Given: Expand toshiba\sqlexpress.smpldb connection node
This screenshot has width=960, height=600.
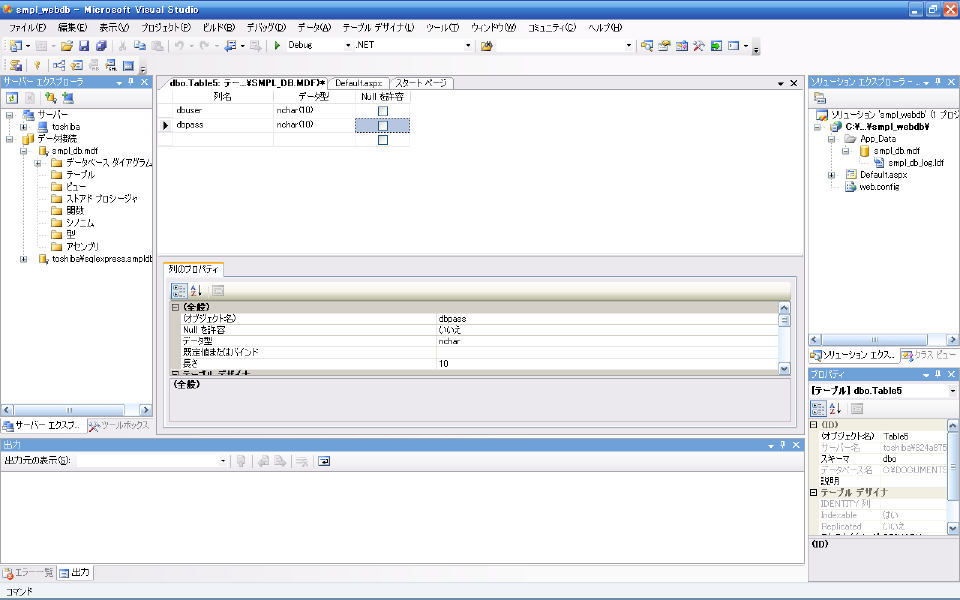Looking at the screenshot, I should [x=23, y=259].
